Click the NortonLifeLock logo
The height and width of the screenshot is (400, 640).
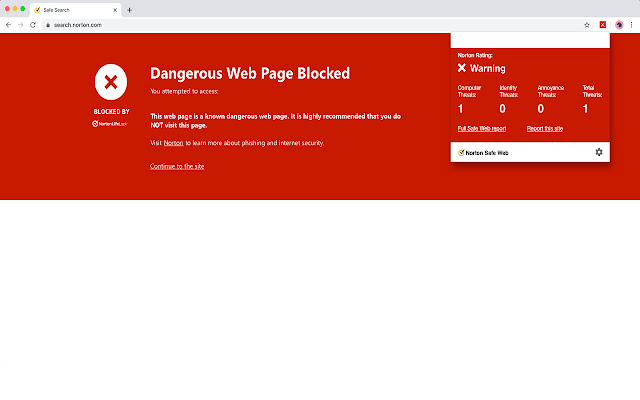[x=110, y=124]
